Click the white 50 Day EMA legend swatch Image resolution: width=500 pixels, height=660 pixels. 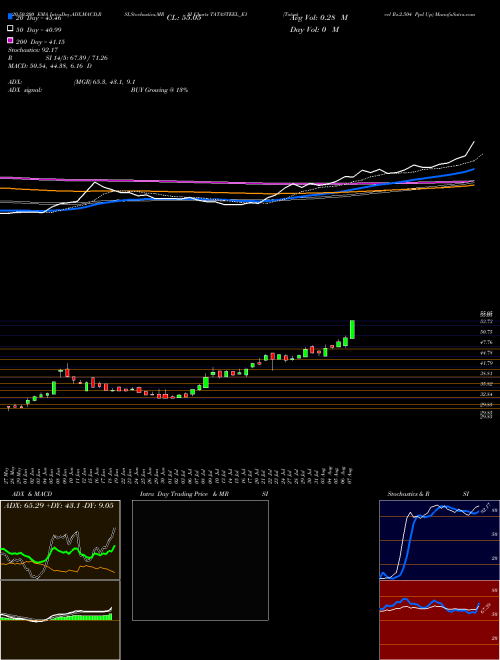pyautogui.click(x=10, y=29)
